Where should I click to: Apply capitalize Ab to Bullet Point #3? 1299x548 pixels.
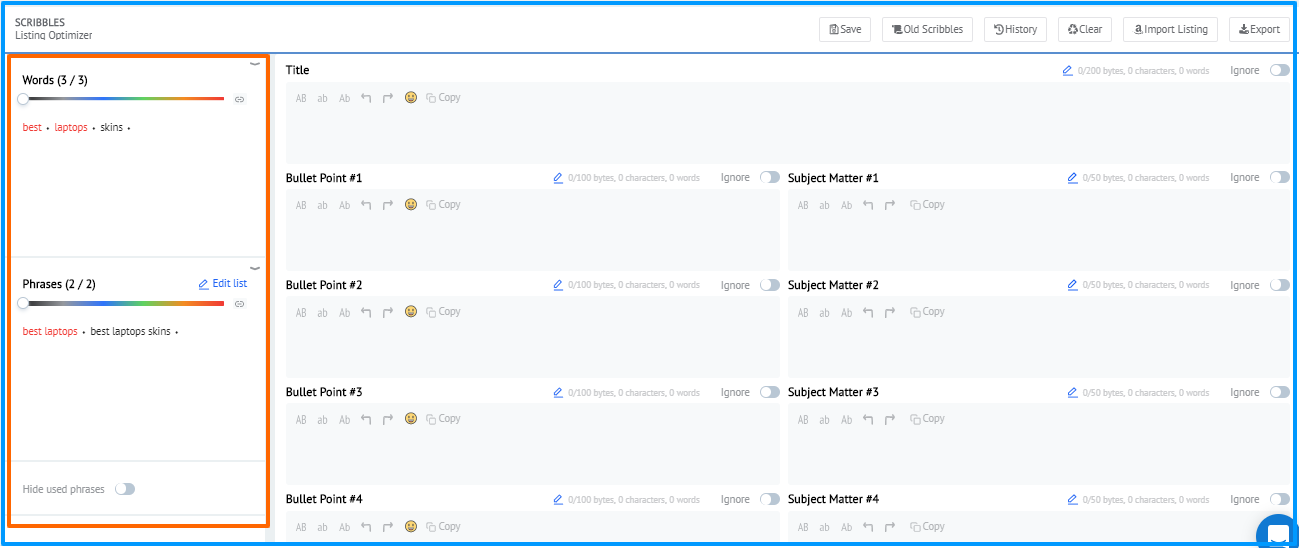tap(345, 419)
